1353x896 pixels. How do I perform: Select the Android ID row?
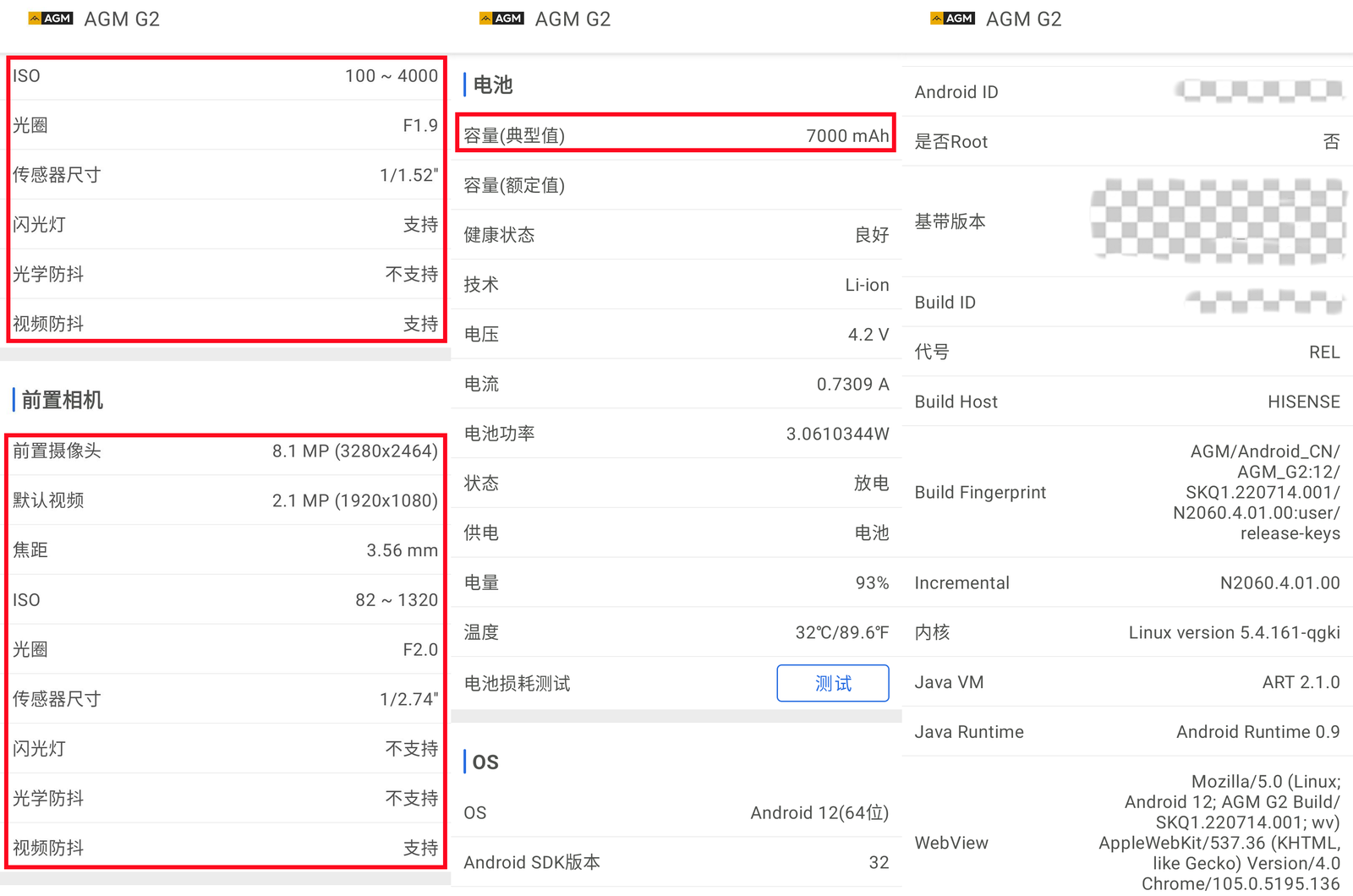pyautogui.click(x=1127, y=91)
